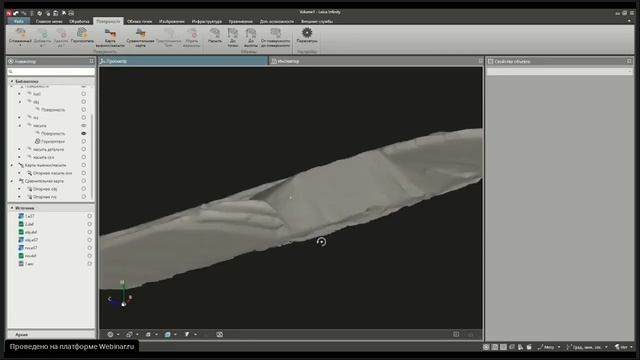Open the Сравнительная карта tool
This screenshot has height=360, width=640.
click(140, 38)
